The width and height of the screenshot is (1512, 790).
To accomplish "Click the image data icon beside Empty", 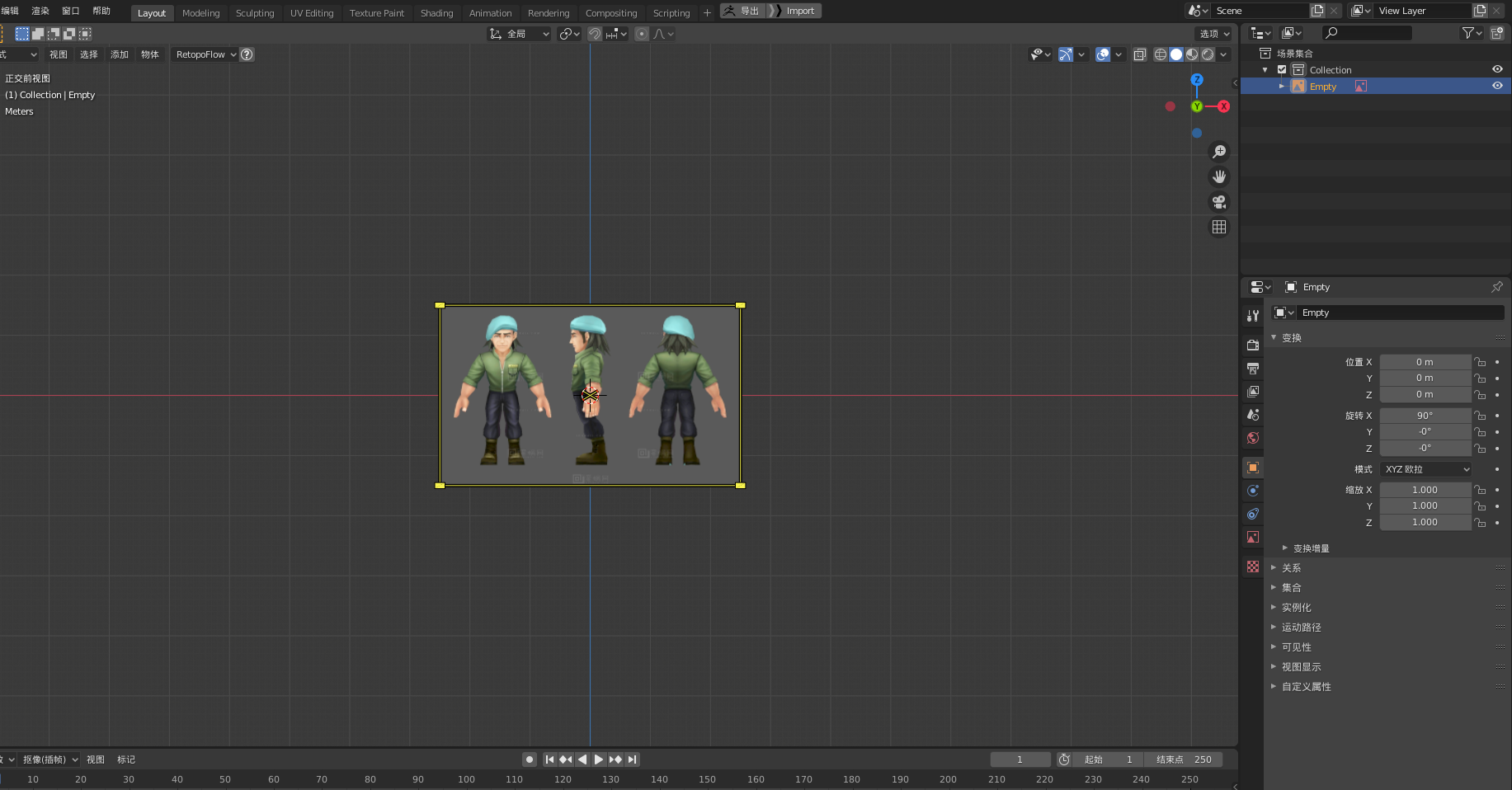I will 1361,87.
